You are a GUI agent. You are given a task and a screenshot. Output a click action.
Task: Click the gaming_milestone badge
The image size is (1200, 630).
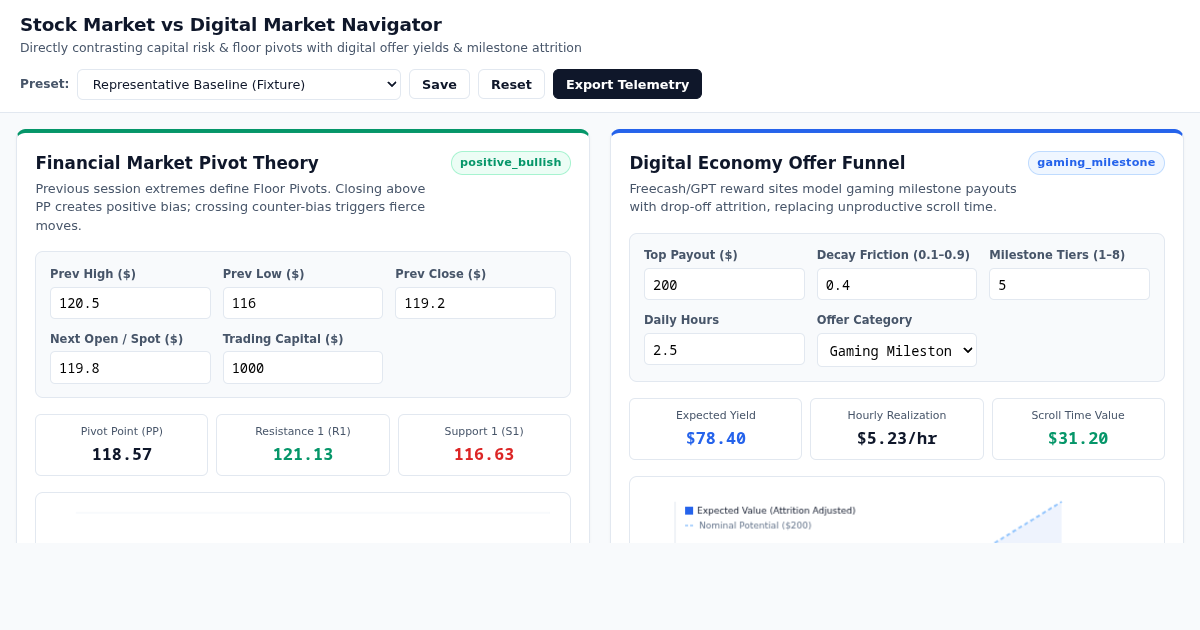tap(1096, 163)
